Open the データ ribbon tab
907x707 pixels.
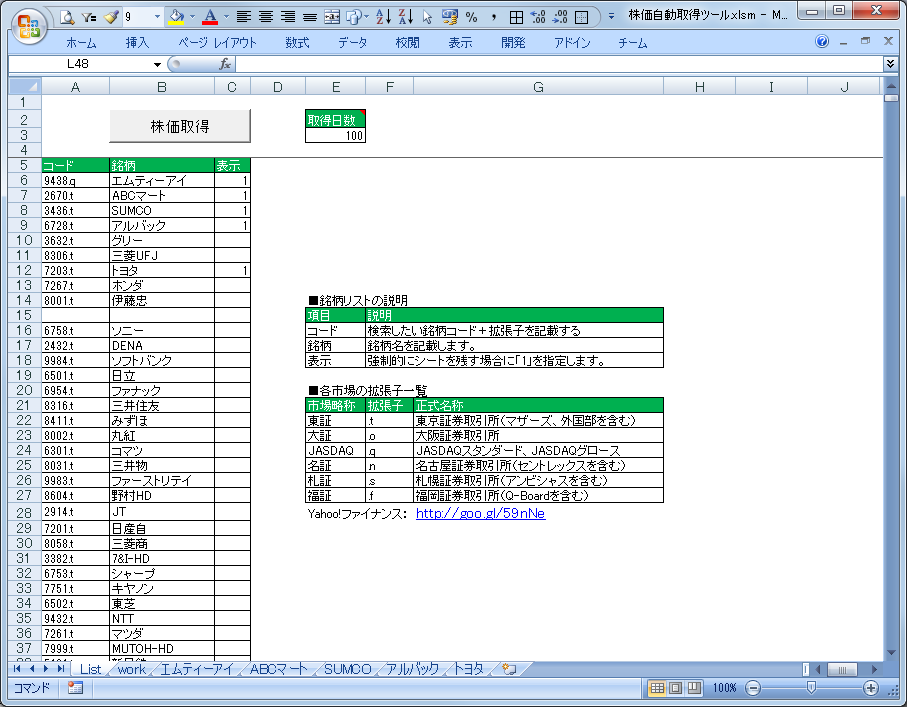point(353,42)
